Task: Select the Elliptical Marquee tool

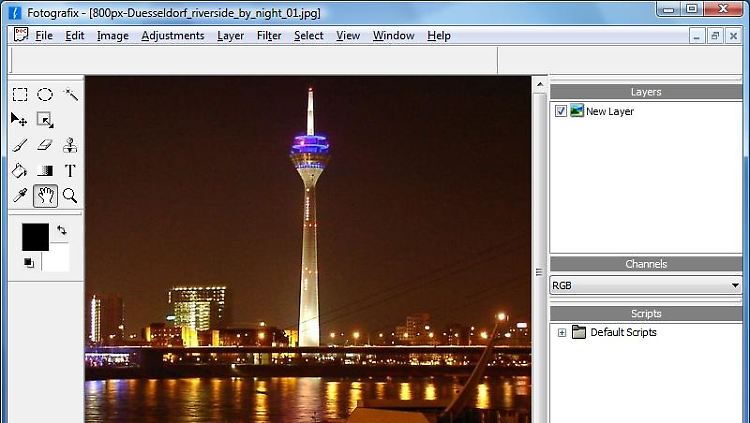Action: [x=45, y=95]
